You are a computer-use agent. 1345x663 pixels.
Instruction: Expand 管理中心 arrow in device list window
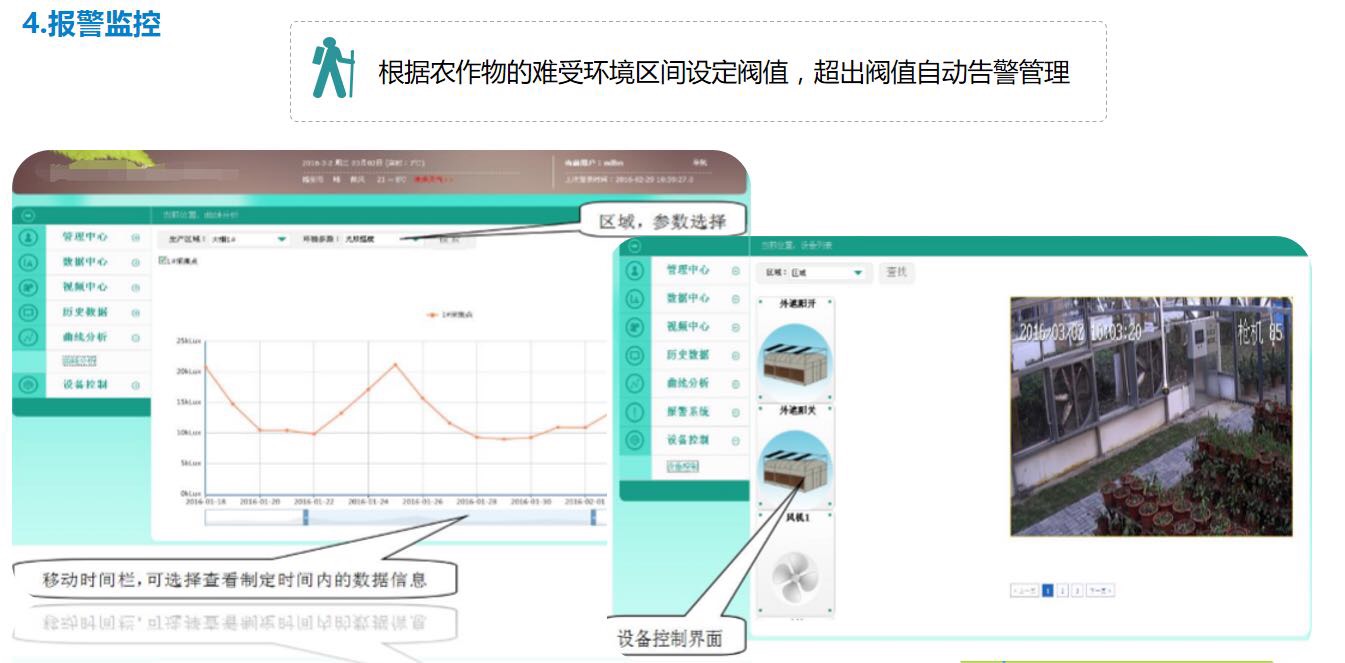(x=736, y=270)
